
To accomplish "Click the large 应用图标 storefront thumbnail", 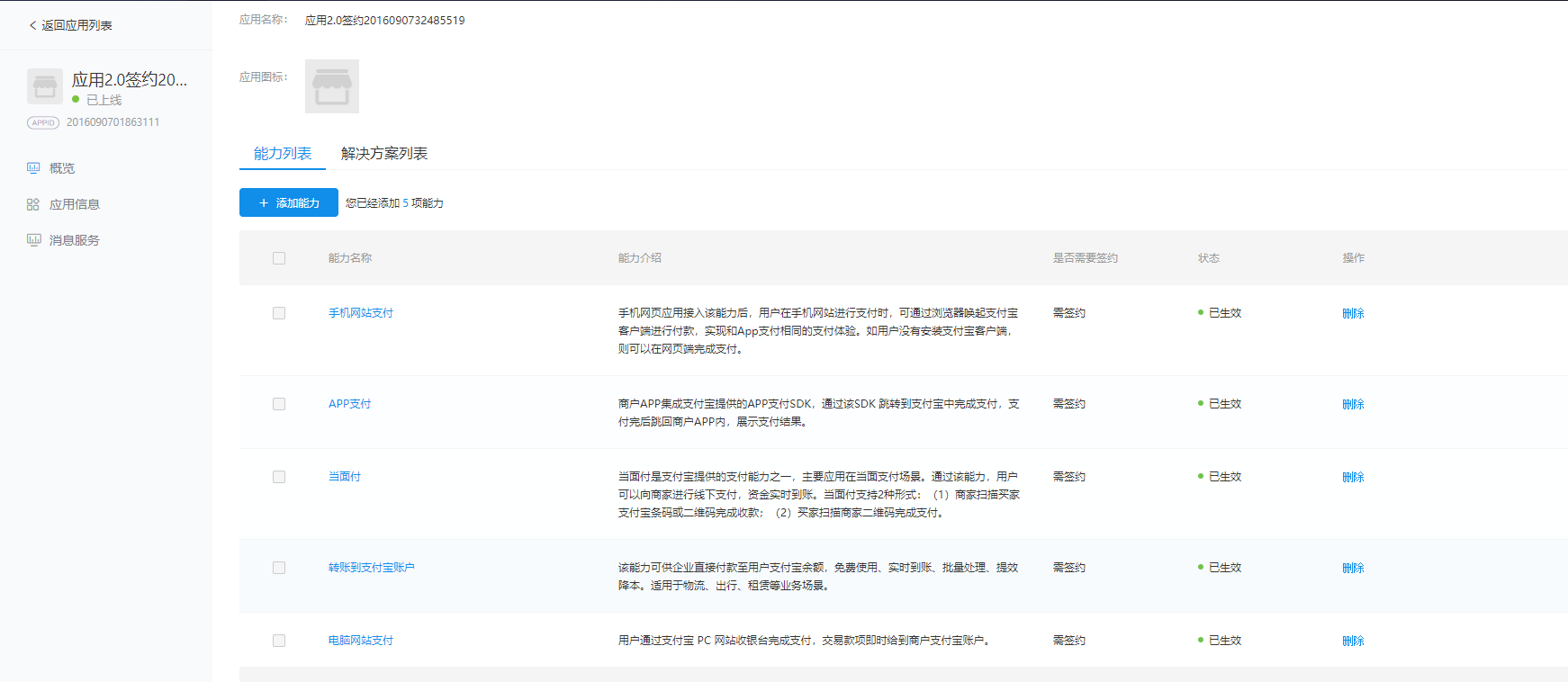I will pos(332,86).
